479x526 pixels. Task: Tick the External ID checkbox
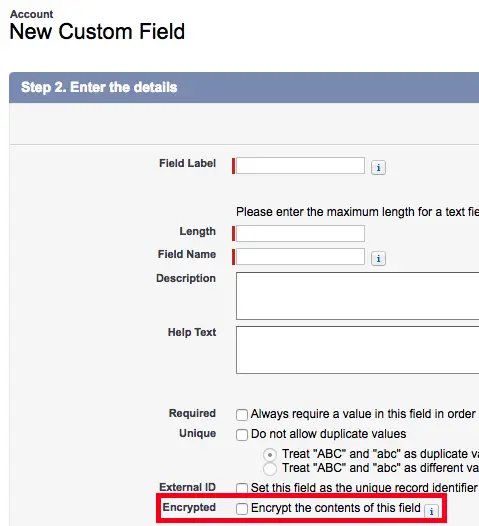pos(242,488)
